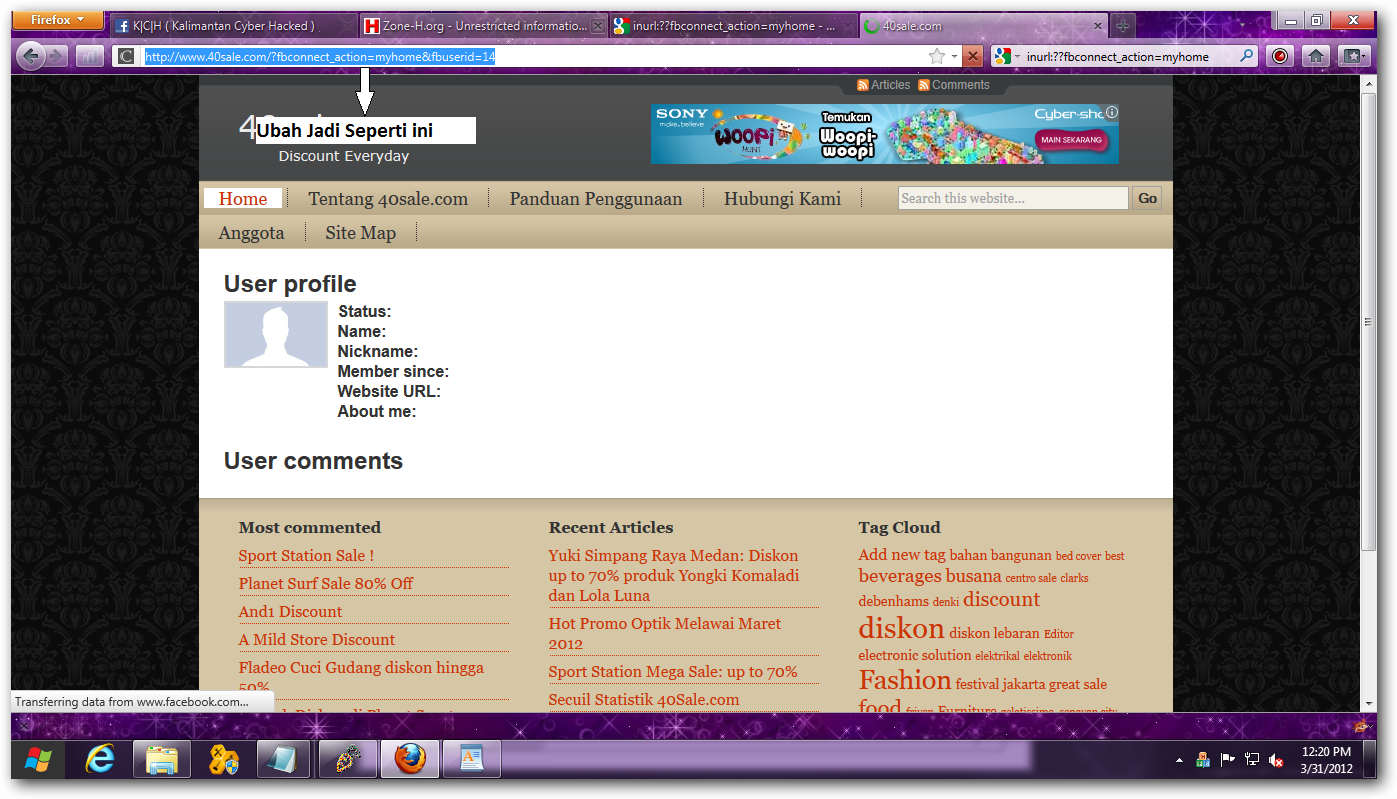Open Planet Surf Sale 80% Off link
Screen dimensions: 1397x799
coord(326,583)
